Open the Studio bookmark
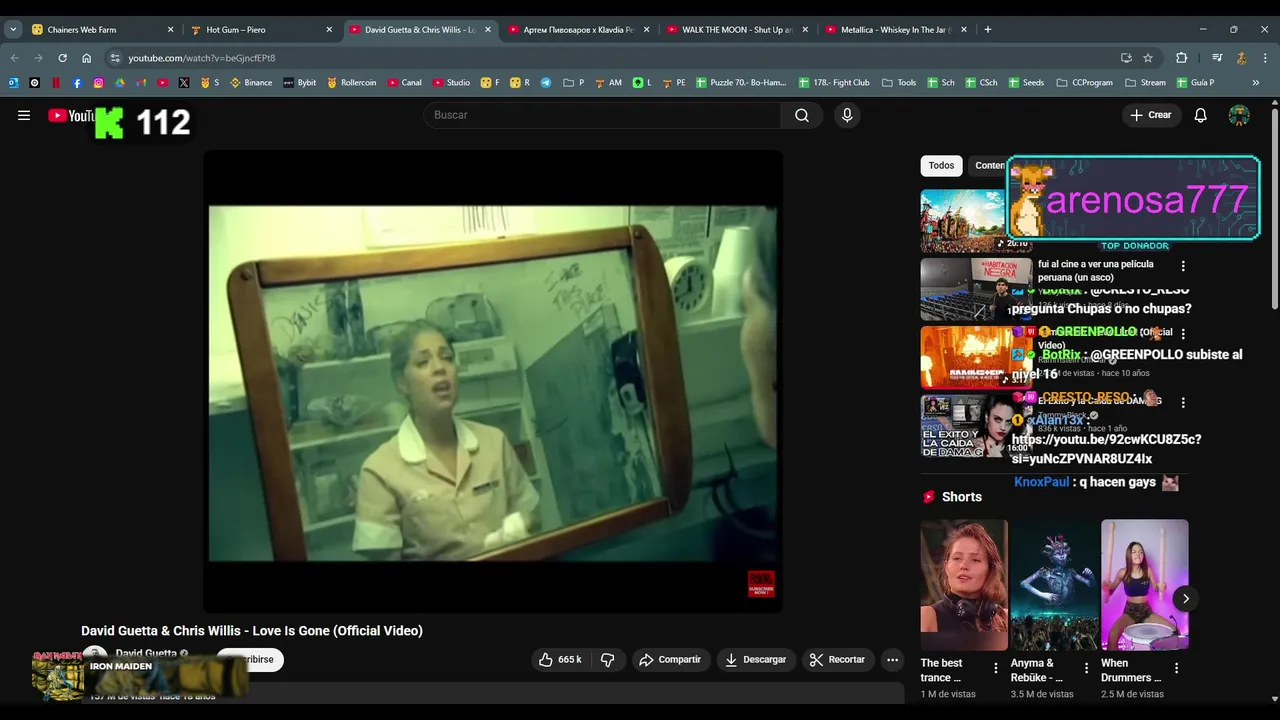The image size is (1280, 720). click(x=451, y=83)
